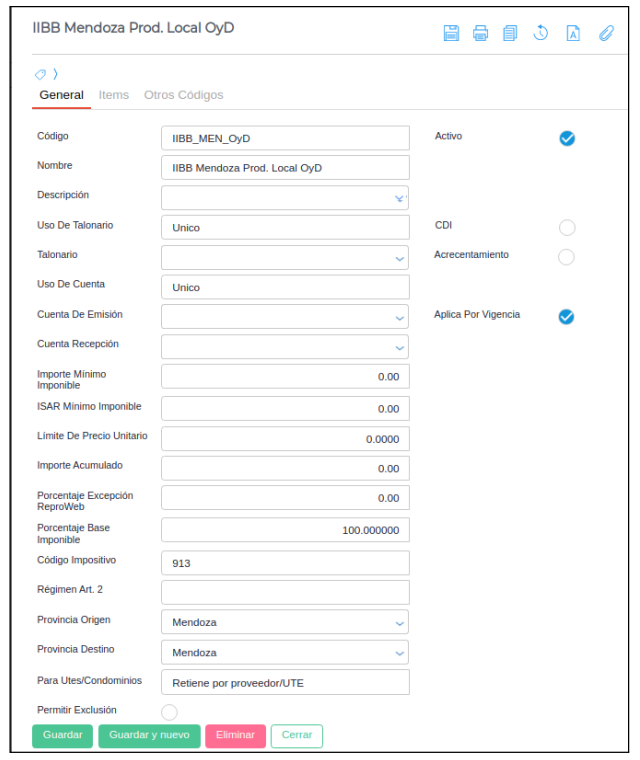The width and height of the screenshot is (640, 760).
Task: Click the Código Impositivo input field
Action: [x=285, y=563]
